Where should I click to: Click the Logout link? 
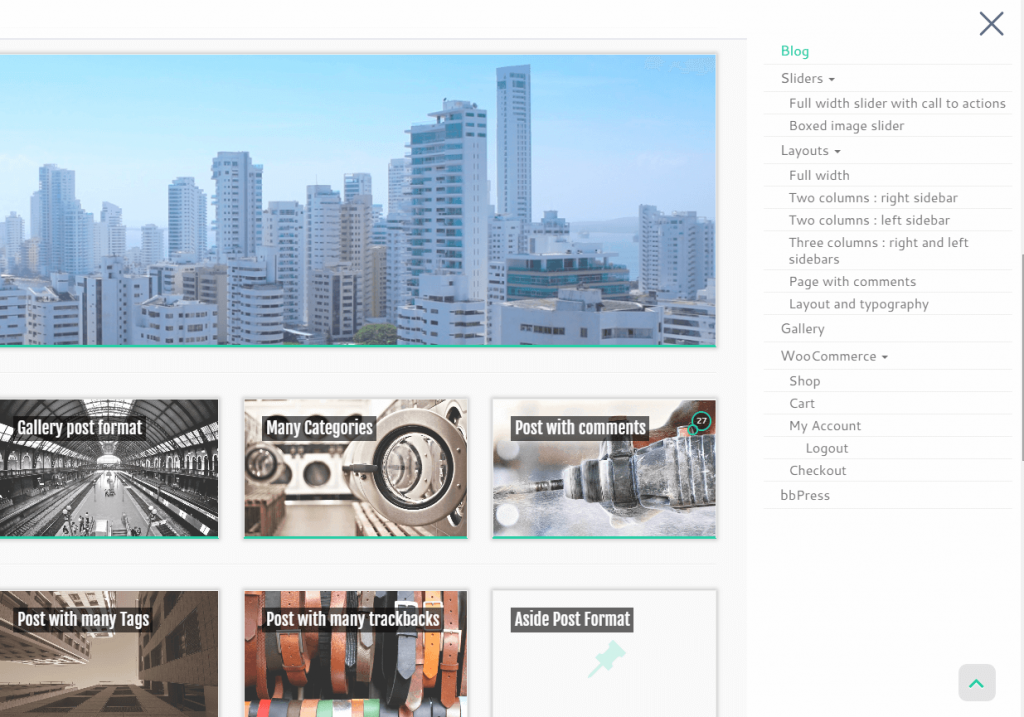point(827,449)
